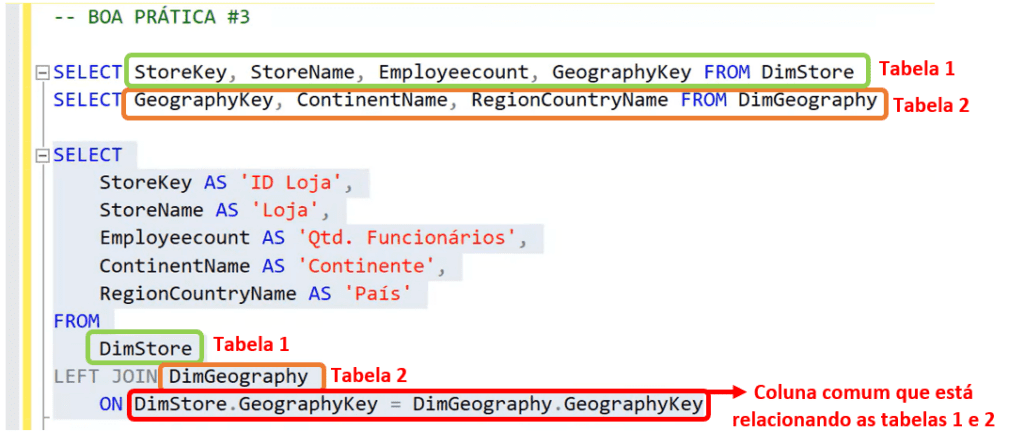1024x447 pixels.
Task: Click DimStore.GeographyKey in the ON clause
Action: [255, 405]
